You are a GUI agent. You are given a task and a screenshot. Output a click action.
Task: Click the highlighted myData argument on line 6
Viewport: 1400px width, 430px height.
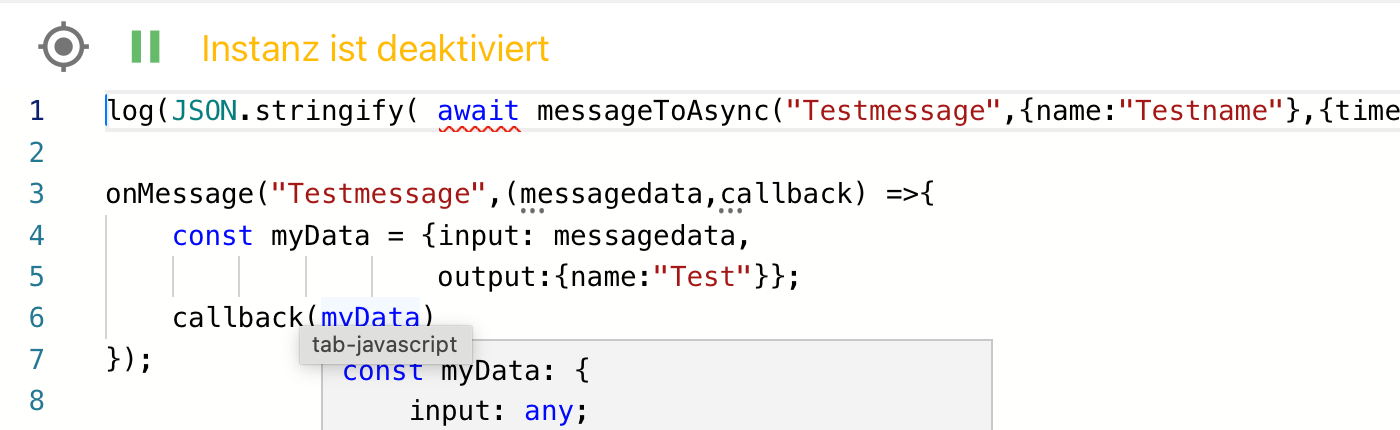coord(370,318)
